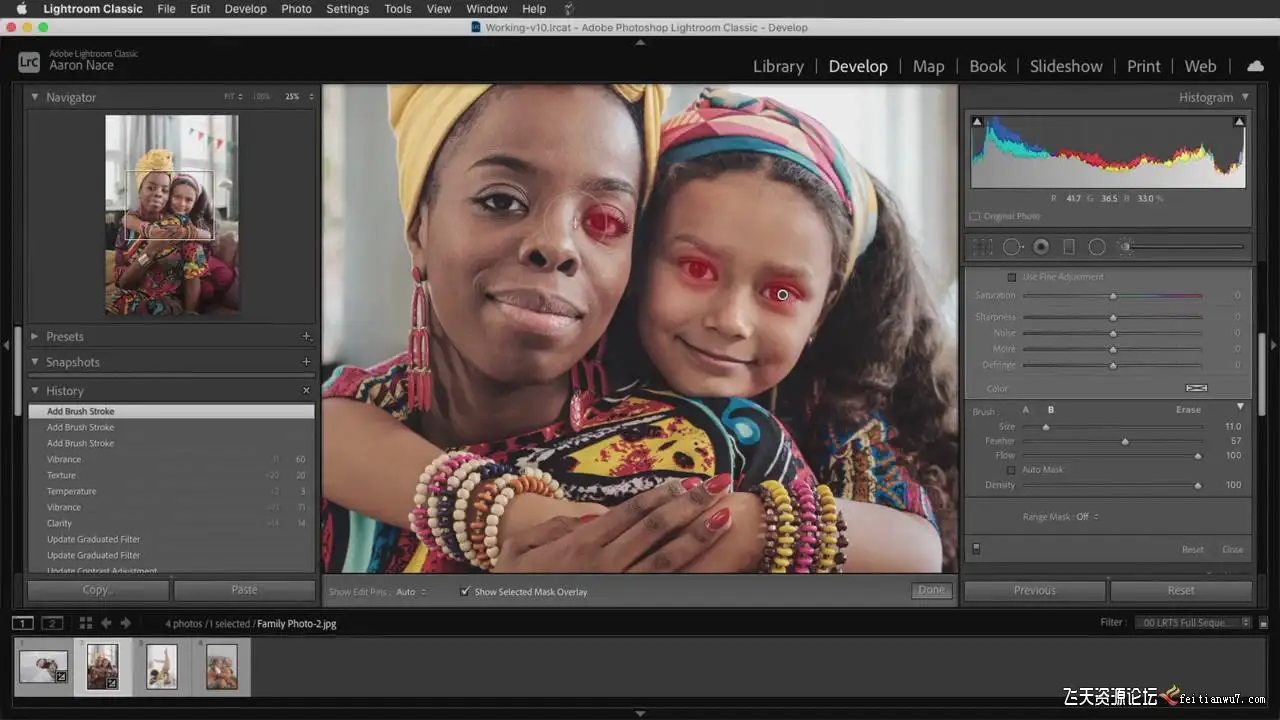
Task: Open the Photo menu
Action: [296, 9]
